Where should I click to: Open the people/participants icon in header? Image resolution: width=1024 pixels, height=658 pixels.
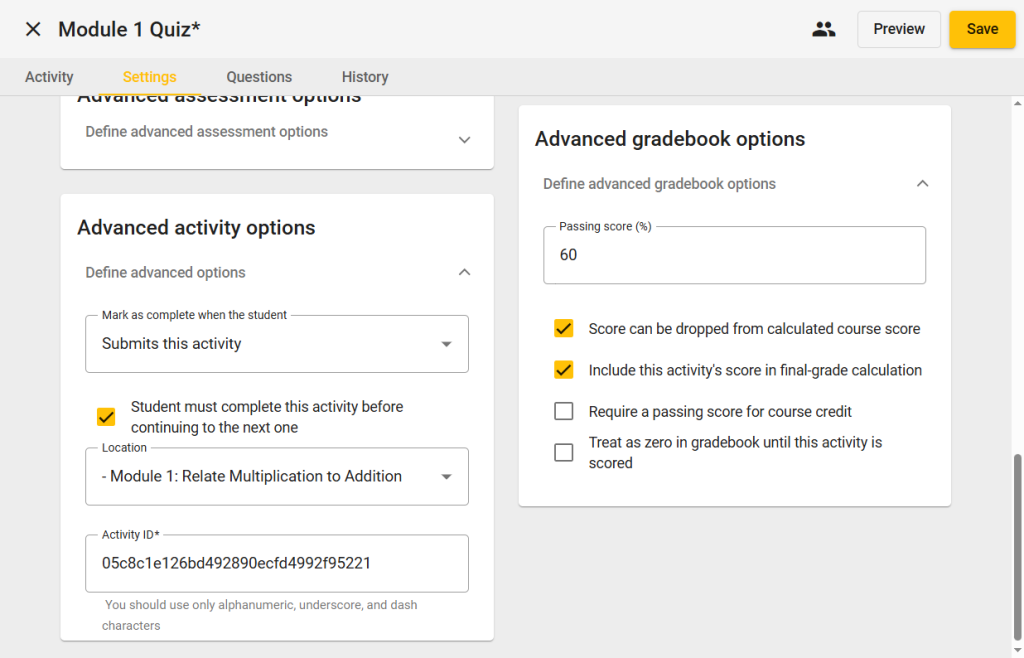click(x=823, y=29)
